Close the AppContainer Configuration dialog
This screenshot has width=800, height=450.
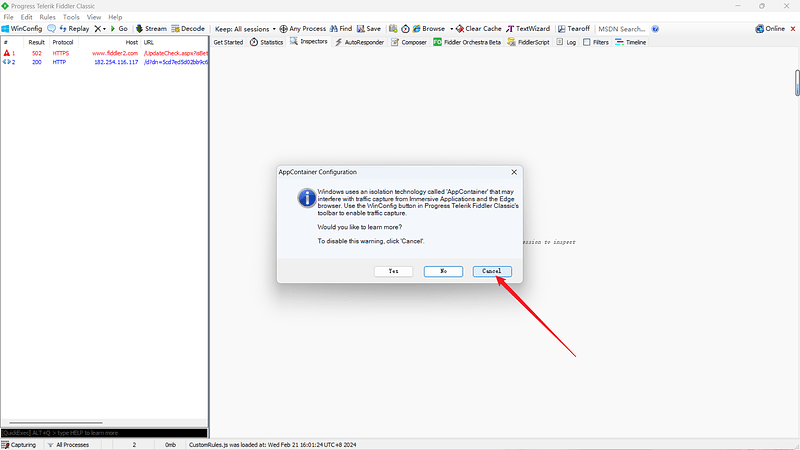(x=514, y=172)
